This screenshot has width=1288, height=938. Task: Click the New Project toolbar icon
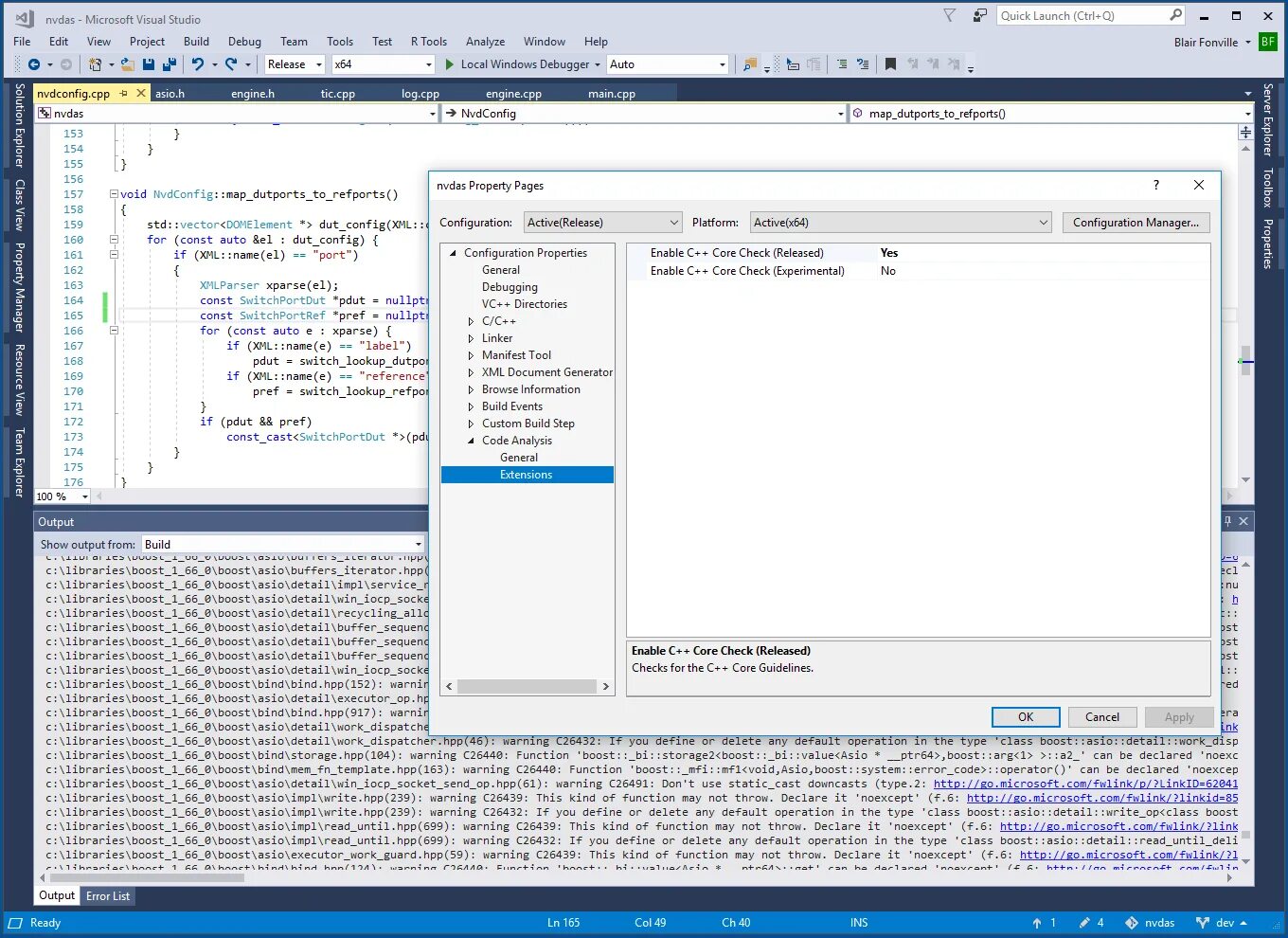coord(96,64)
